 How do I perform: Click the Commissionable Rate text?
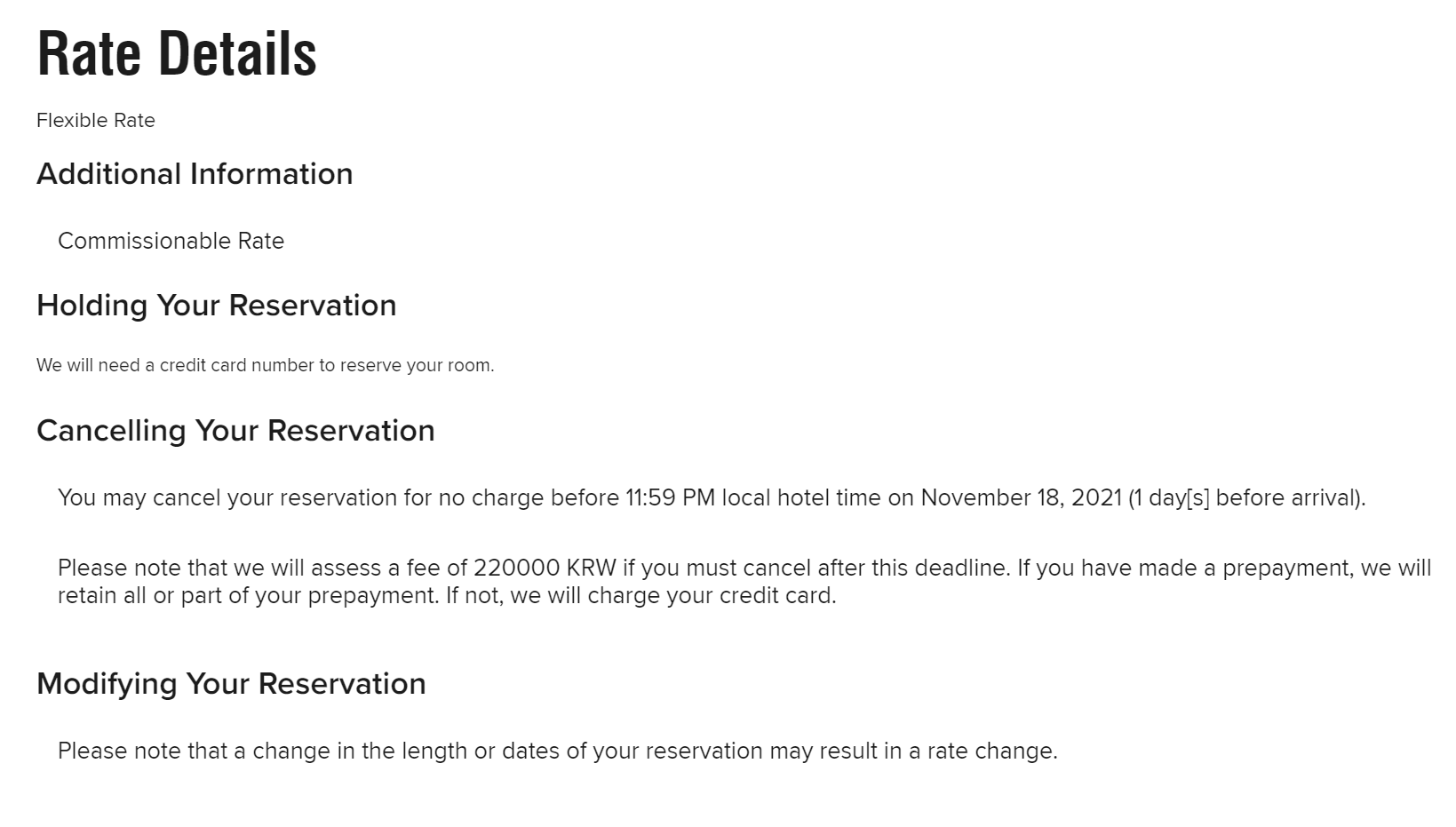pyautogui.click(x=171, y=242)
